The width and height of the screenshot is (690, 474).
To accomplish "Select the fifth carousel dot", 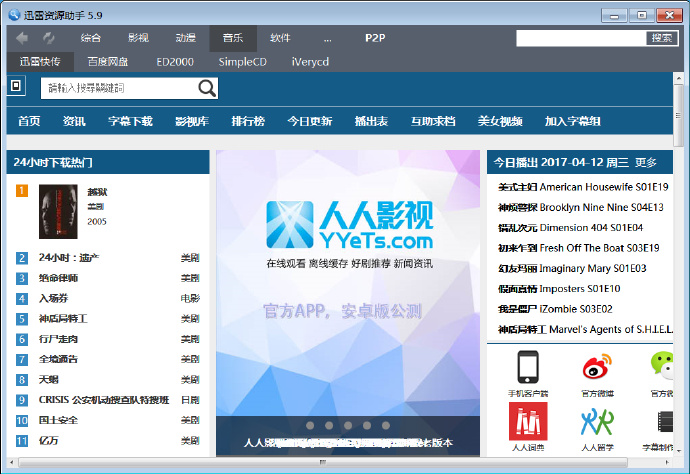I will point(386,425).
